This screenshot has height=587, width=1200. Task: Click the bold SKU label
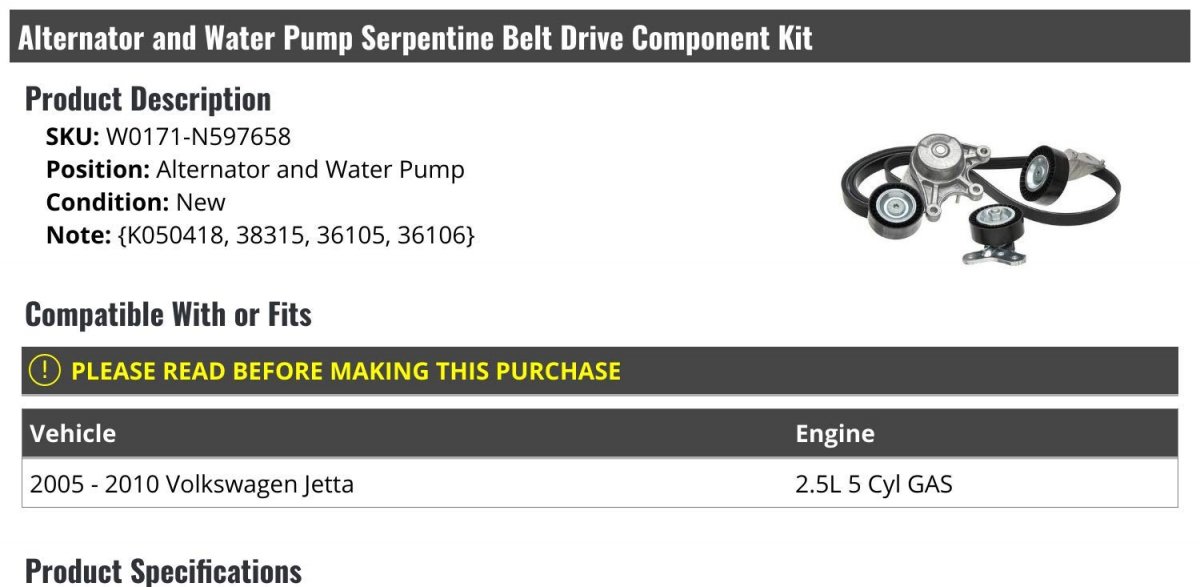pos(72,136)
